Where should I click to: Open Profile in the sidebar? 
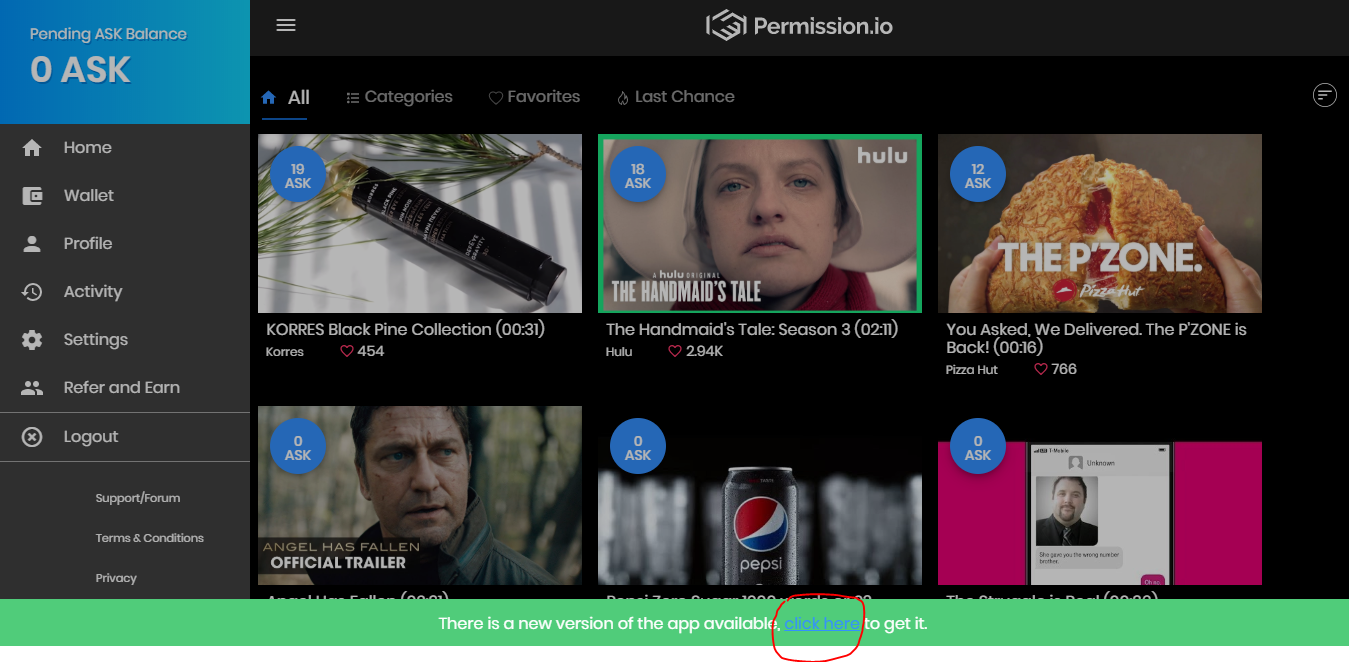(125, 244)
